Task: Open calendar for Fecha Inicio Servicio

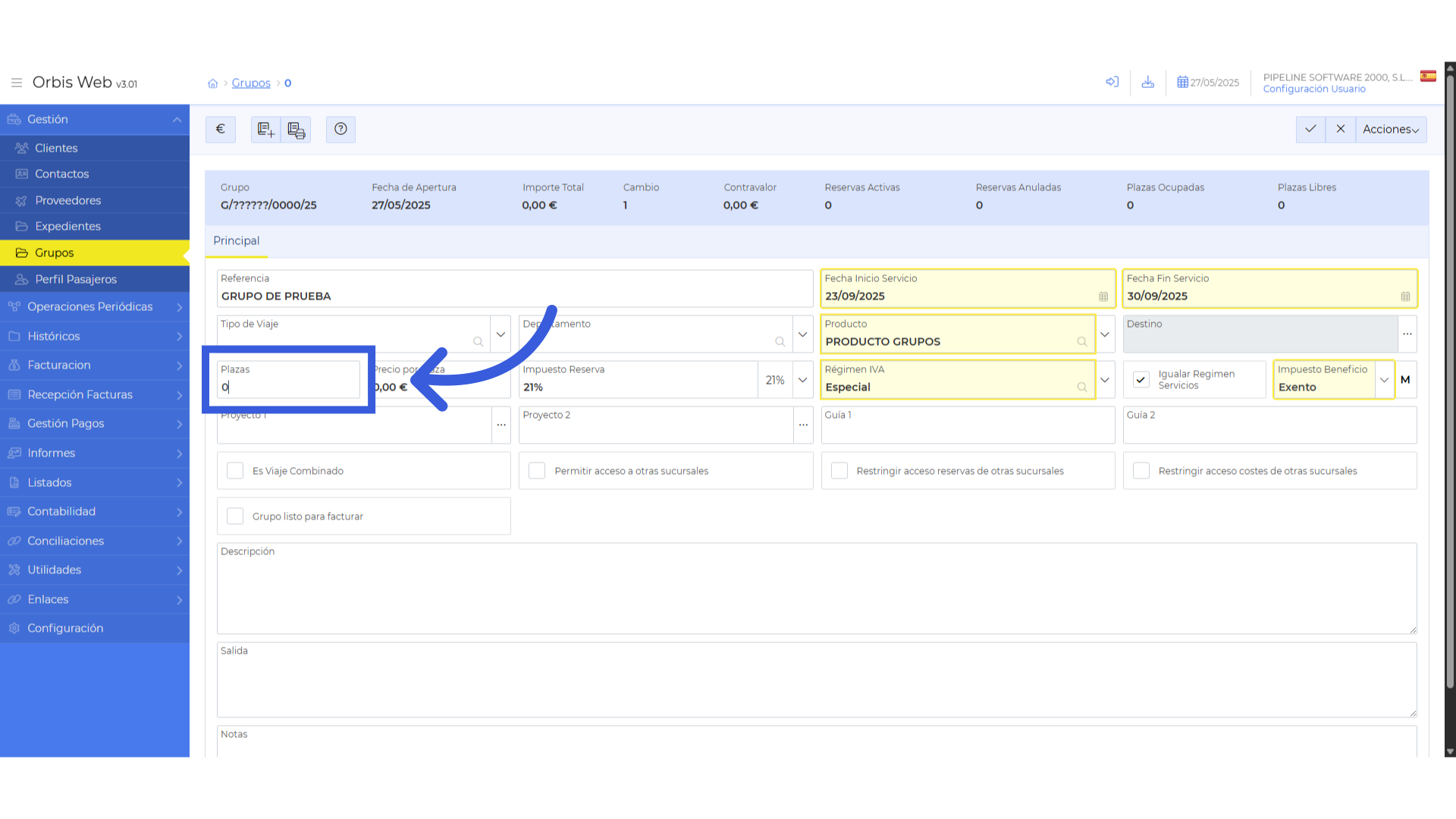Action: click(1103, 297)
